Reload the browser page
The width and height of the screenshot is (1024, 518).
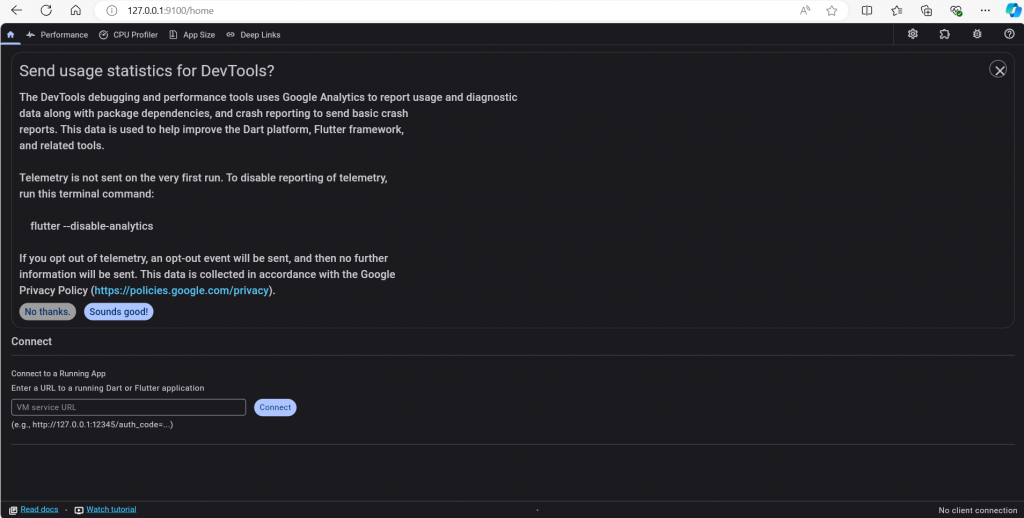(x=46, y=10)
